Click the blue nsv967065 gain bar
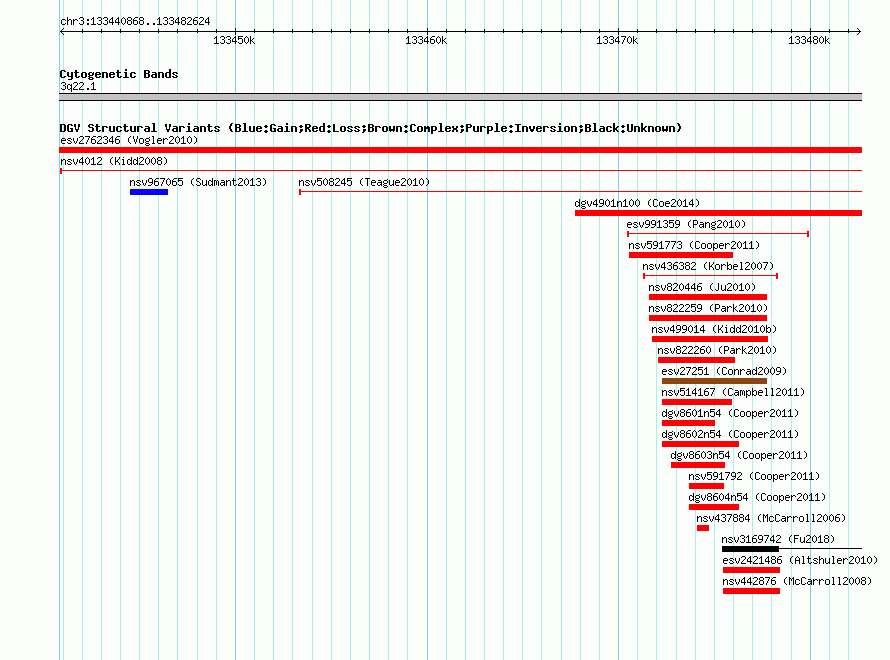Viewport: 890px width, 660px height. pos(149,192)
